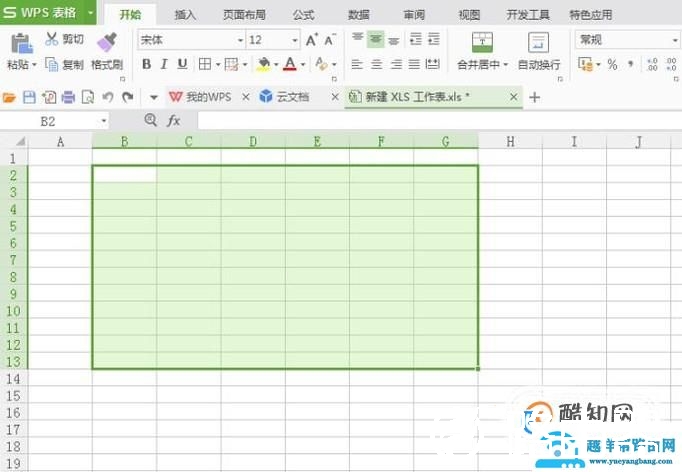
Task: Open the Name Box dropdown arrow
Action: coord(104,121)
